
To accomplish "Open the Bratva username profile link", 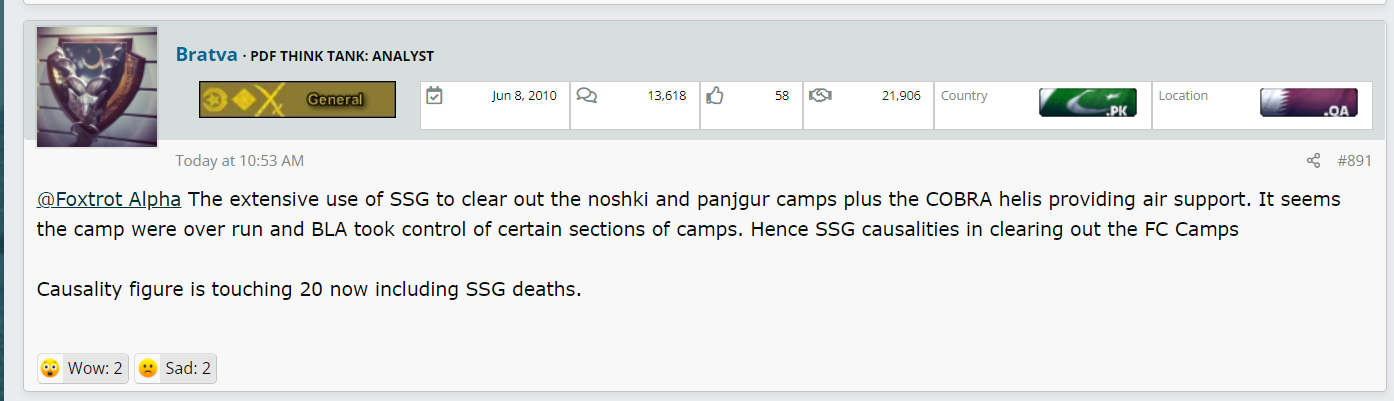I will [x=207, y=55].
